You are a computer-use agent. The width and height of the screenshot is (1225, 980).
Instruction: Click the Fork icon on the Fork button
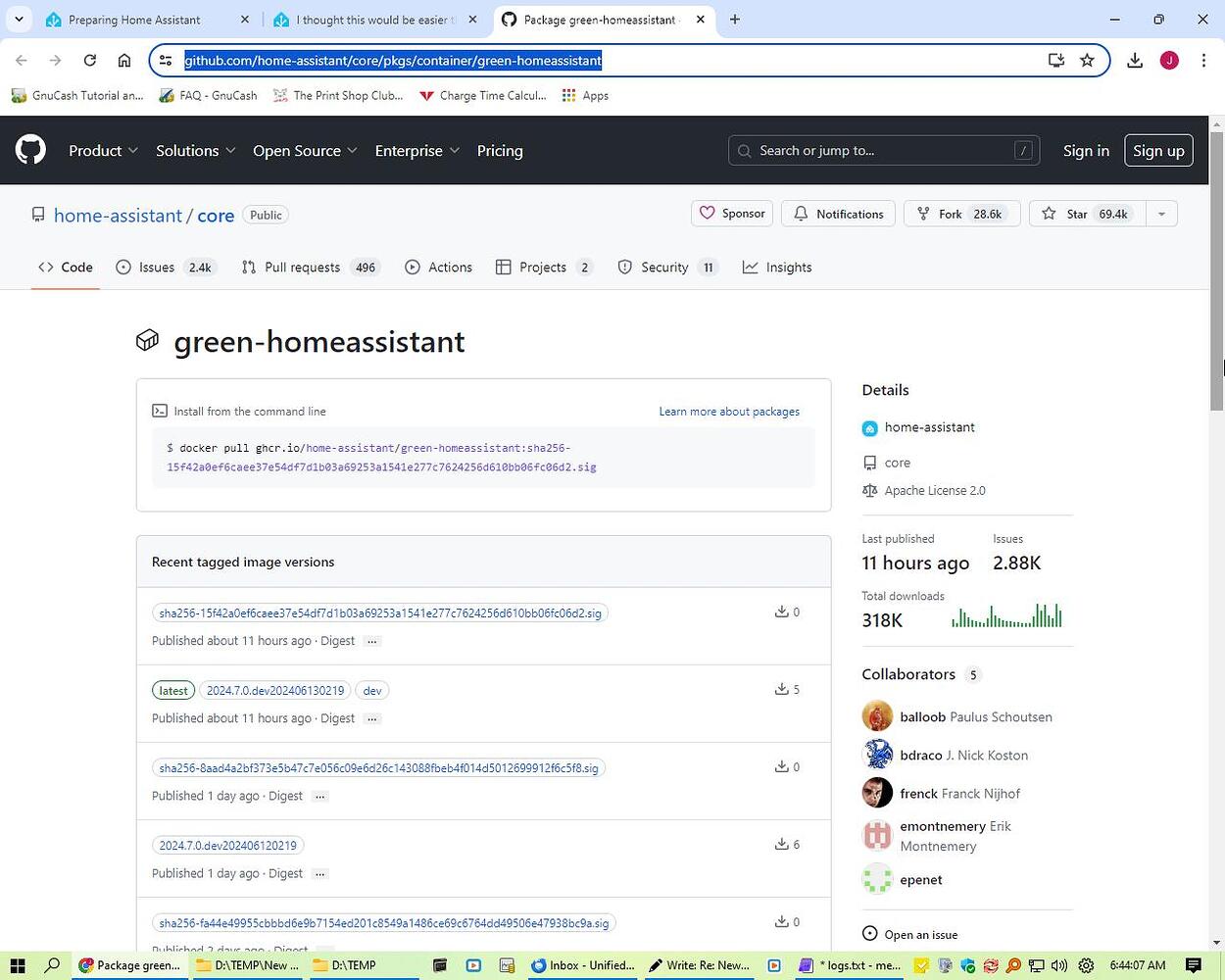point(923,213)
